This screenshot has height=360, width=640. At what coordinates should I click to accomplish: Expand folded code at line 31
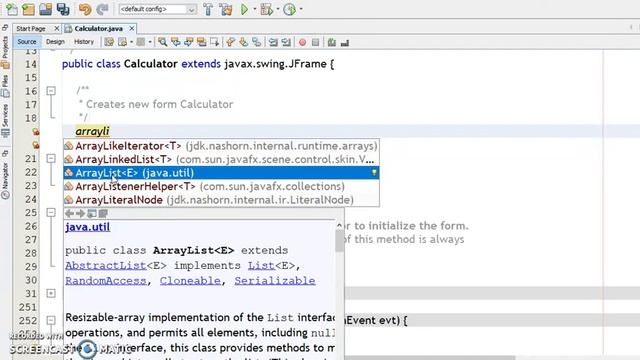tap(51, 293)
